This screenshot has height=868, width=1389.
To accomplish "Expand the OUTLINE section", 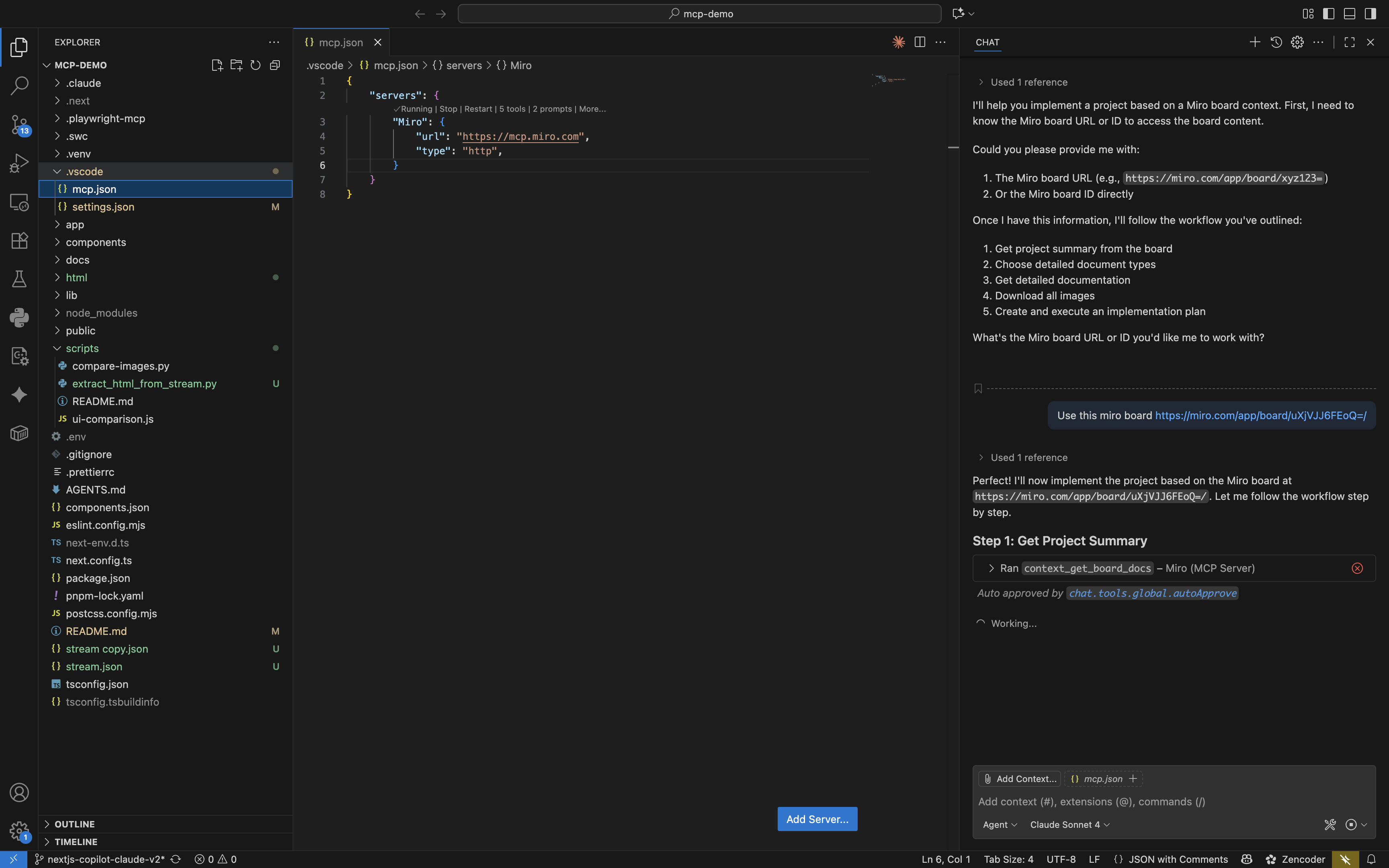I will (75, 824).
